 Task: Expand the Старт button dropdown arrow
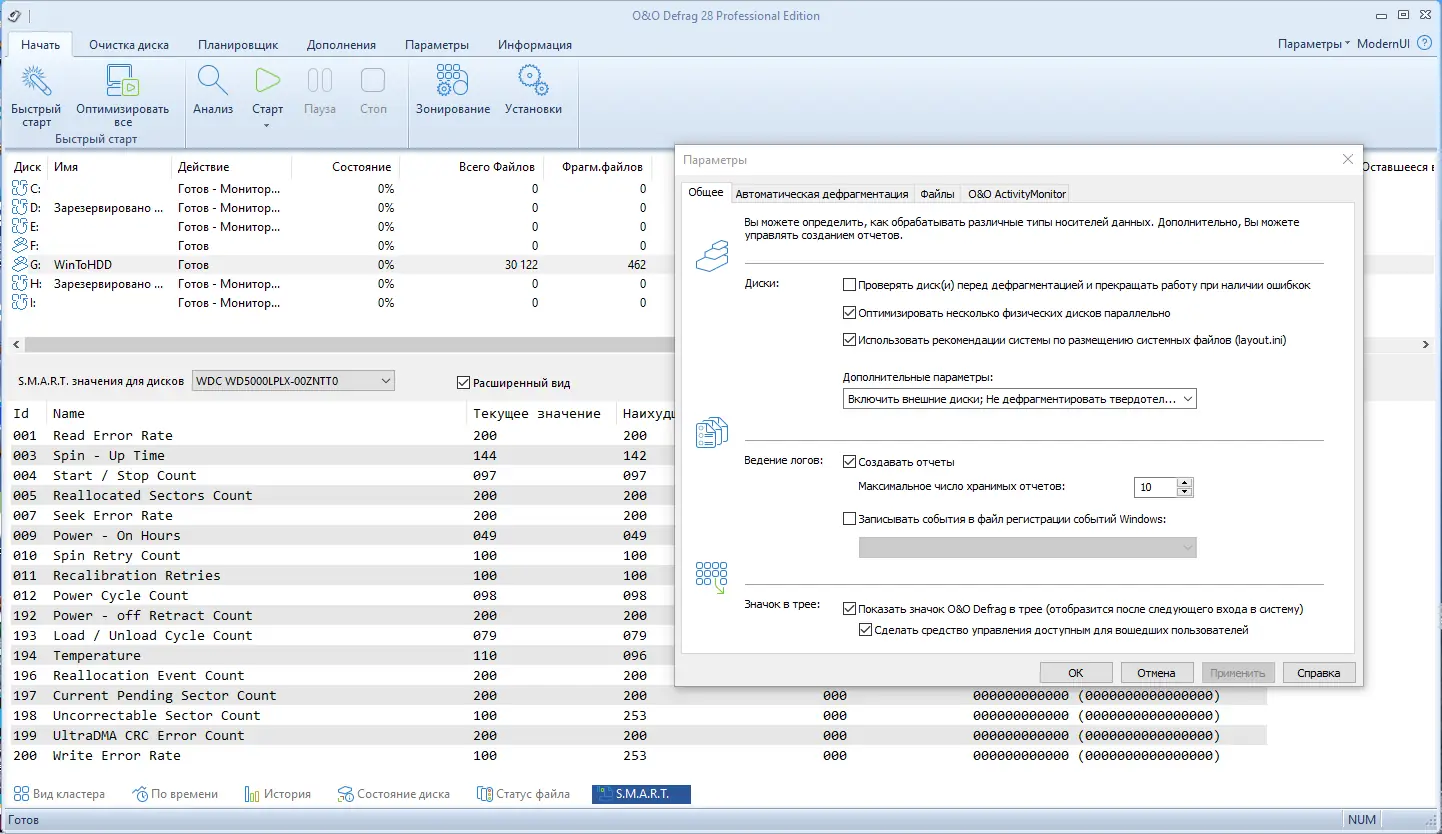tap(267, 126)
